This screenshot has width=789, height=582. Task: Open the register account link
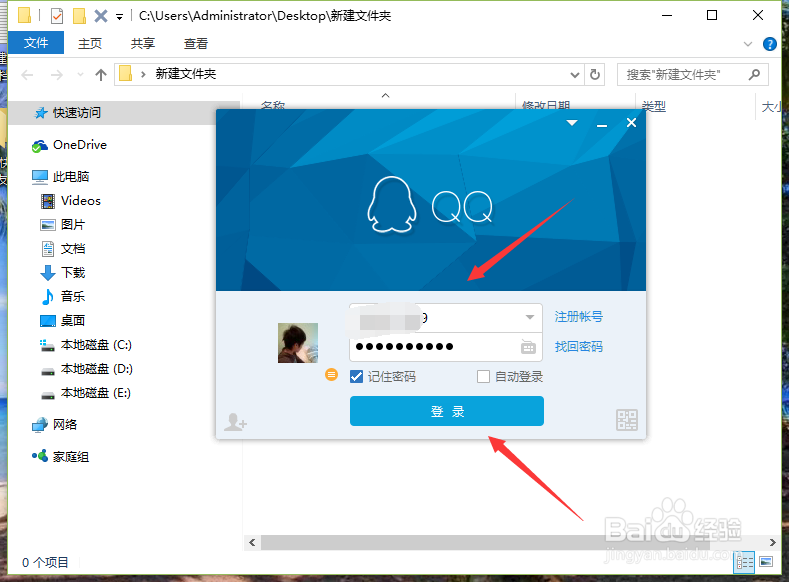[578, 316]
